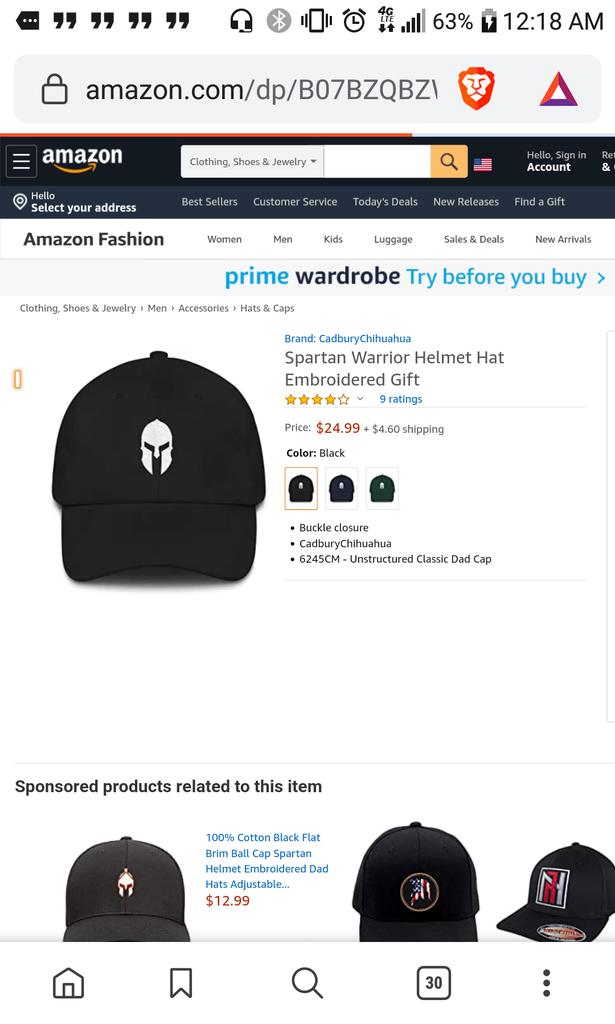Open the Amazon hamburger menu
The image size is (615, 1024).
click(x=21, y=161)
